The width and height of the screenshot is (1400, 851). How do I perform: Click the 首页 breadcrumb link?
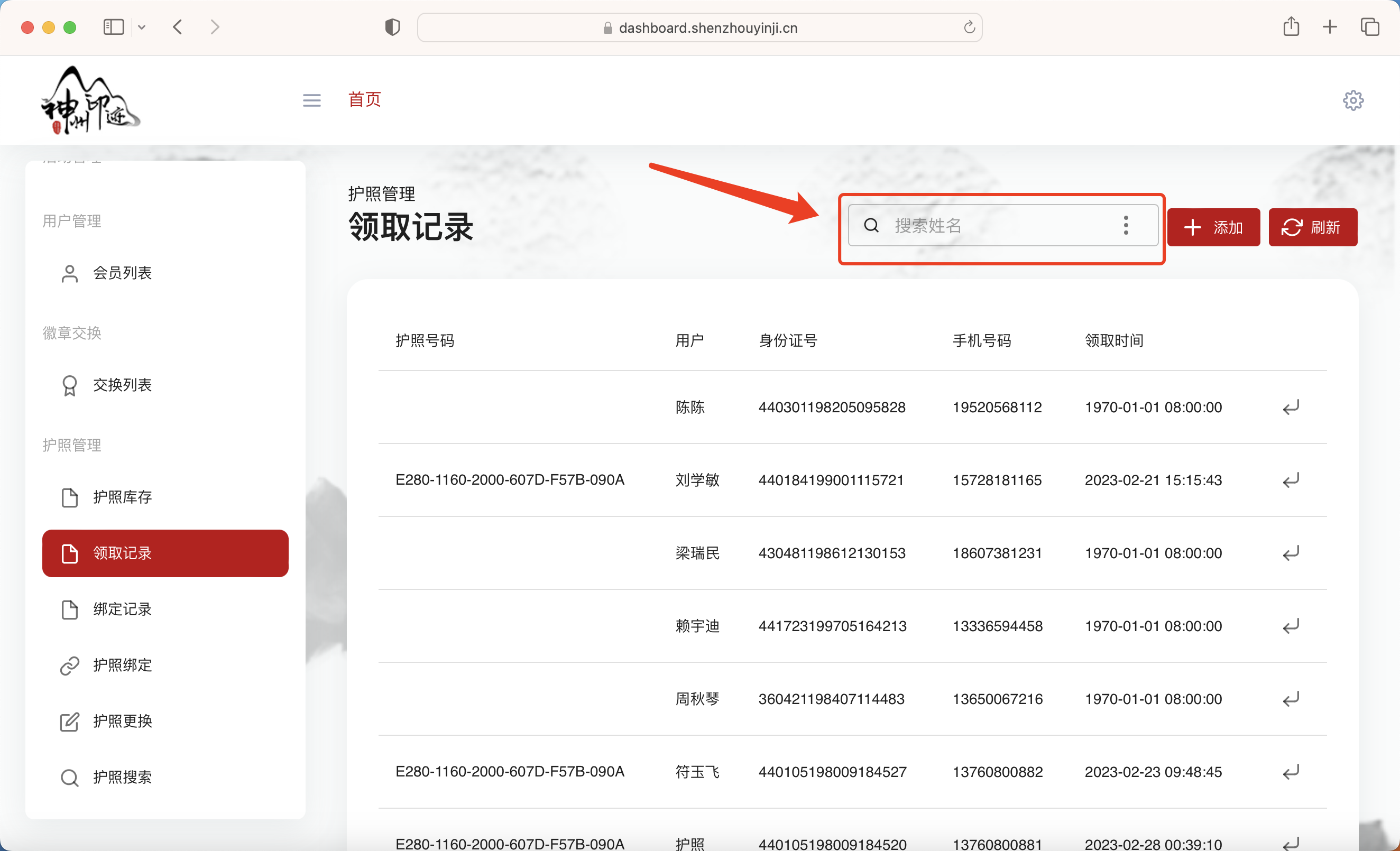pos(364,99)
